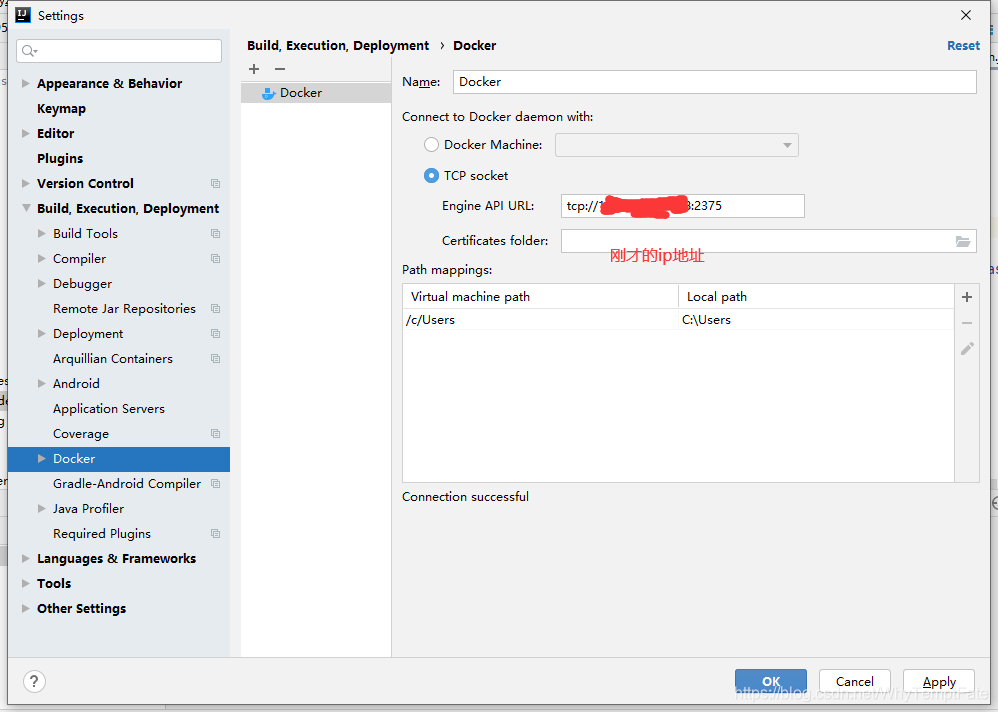This screenshot has width=998, height=712.
Task: Click the Cancel button
Action: point(855,681)
